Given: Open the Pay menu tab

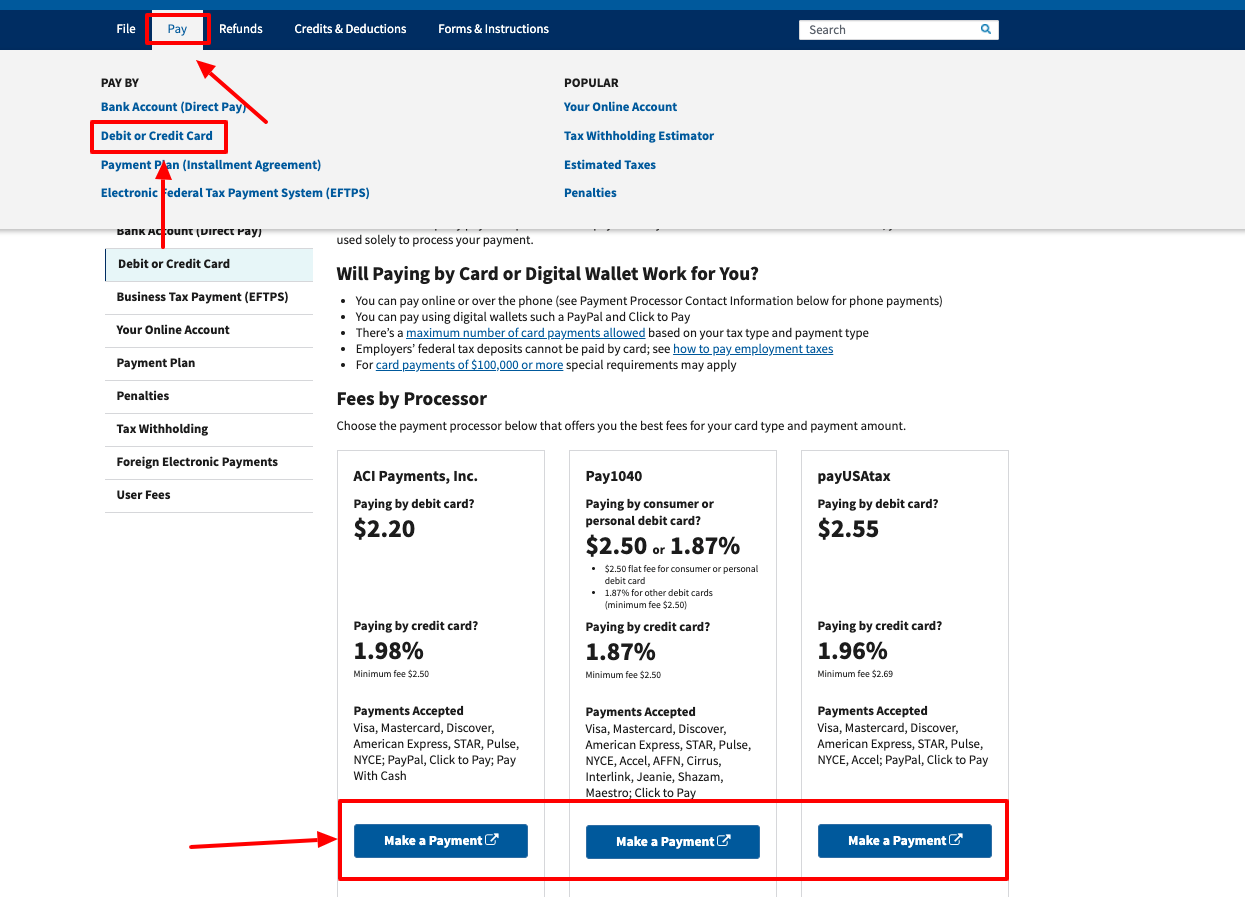Looking at the screenshot, I should click(178, 29).
